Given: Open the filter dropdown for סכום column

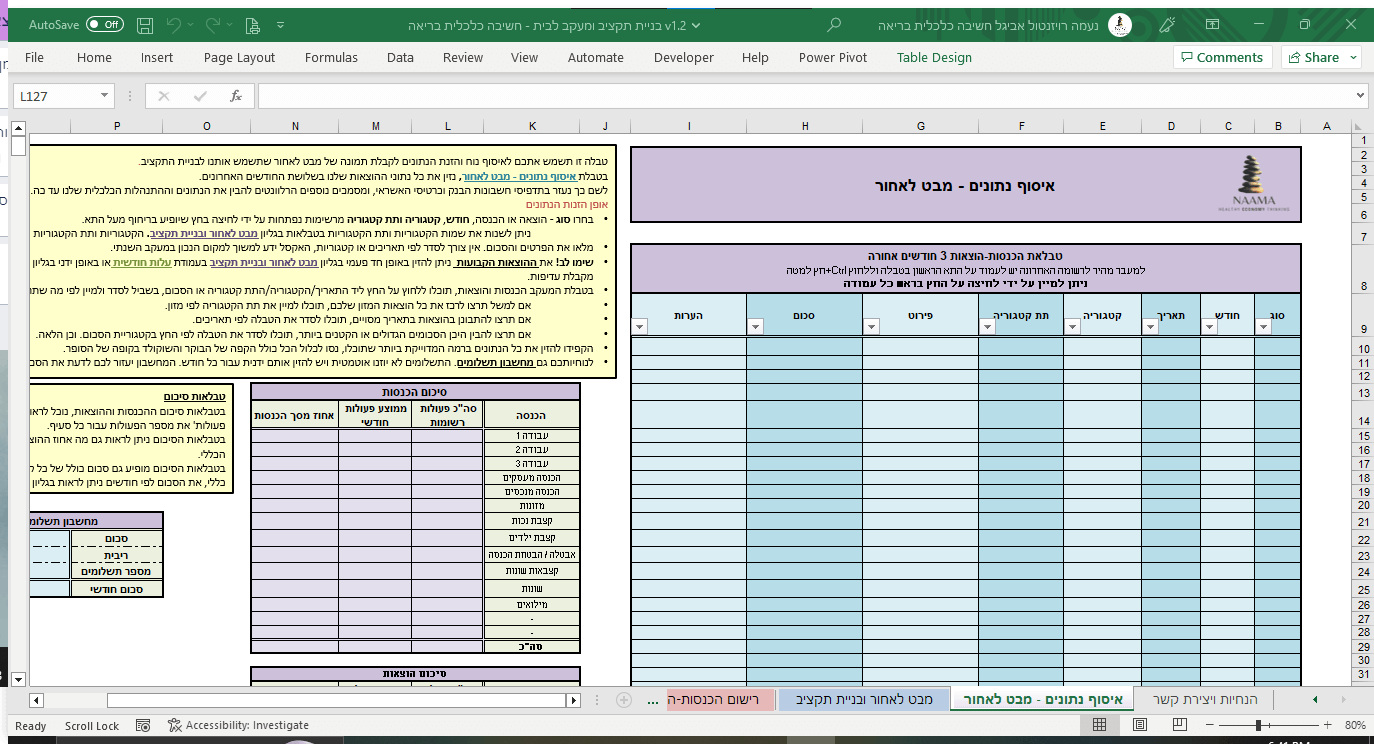Looking at the screenshot, I should pos(755,325).
